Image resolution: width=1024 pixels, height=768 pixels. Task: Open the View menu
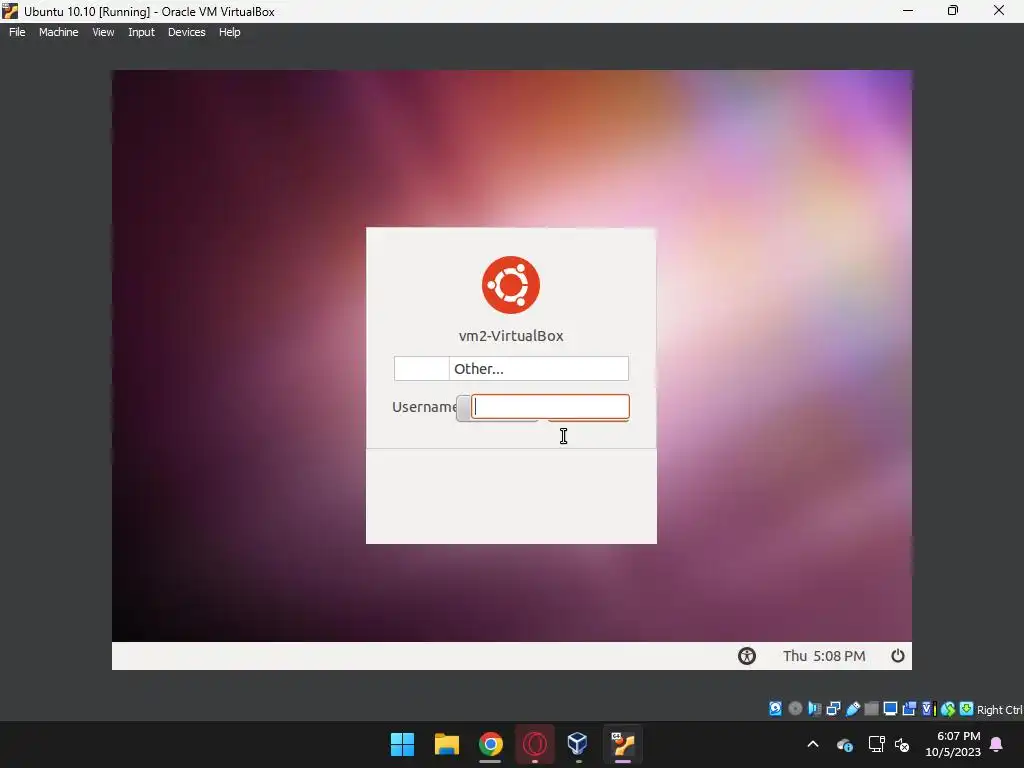coord(103,32)
